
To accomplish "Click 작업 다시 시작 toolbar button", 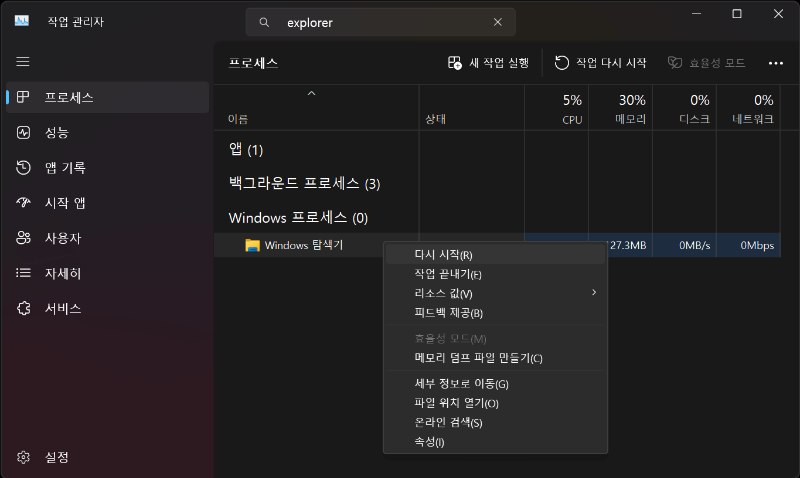I will coord(601,63).
